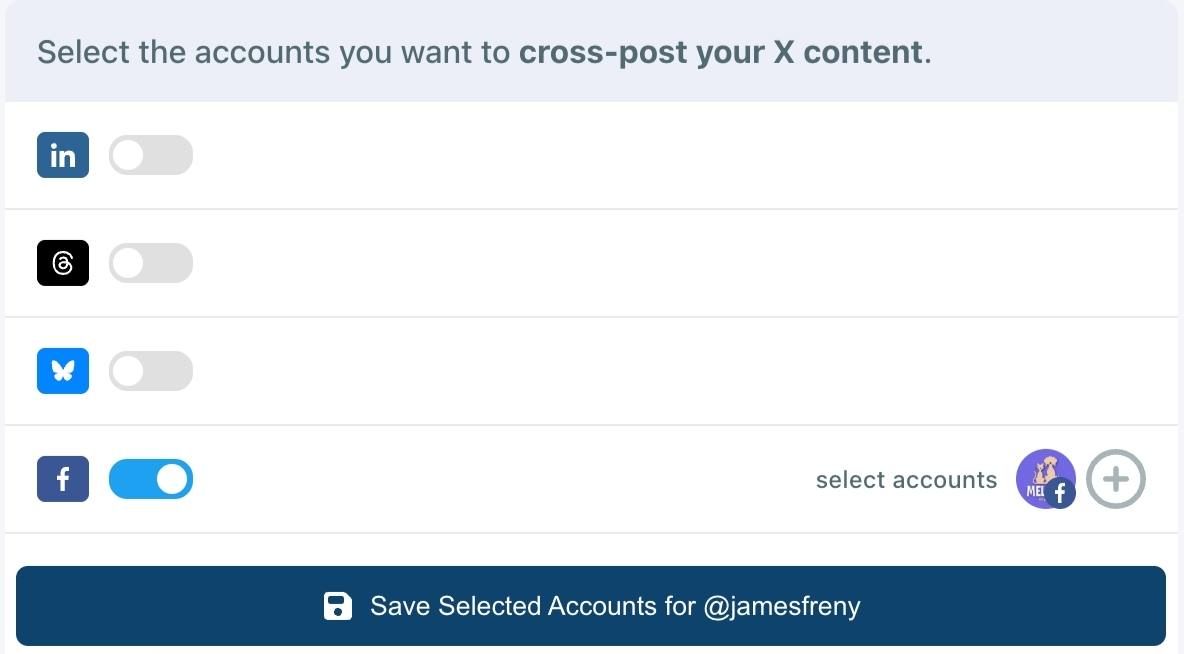Enable cross-posting to LinkedIn

tap(151, 155)
